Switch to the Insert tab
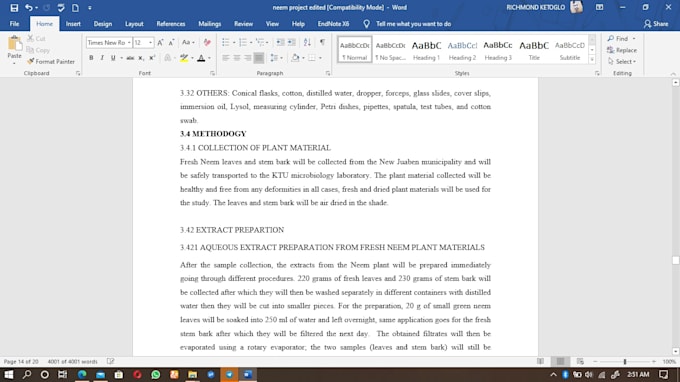Image resolution: width=680 pixels, height=382 pixels. click(x=73, y=24)
